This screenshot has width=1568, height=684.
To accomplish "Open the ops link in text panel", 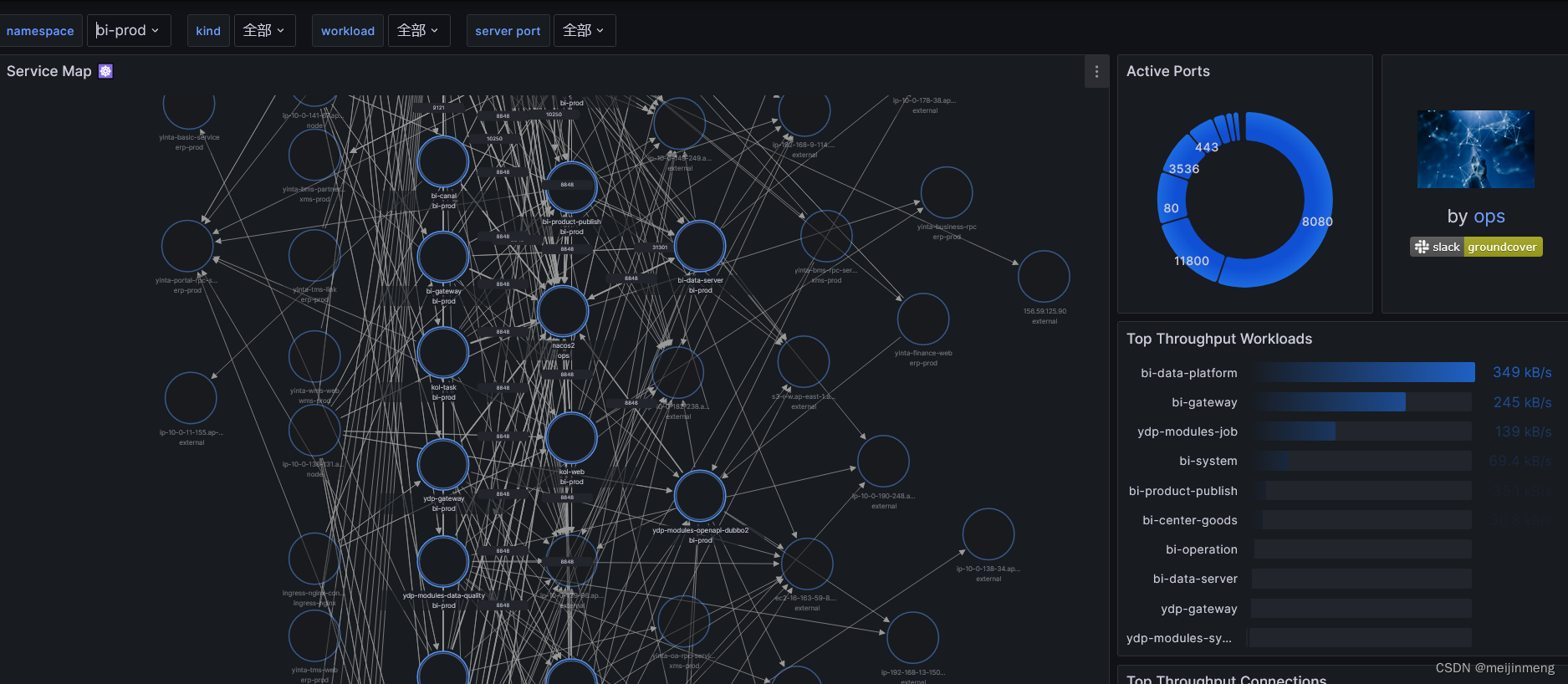I will (1489, 217).
